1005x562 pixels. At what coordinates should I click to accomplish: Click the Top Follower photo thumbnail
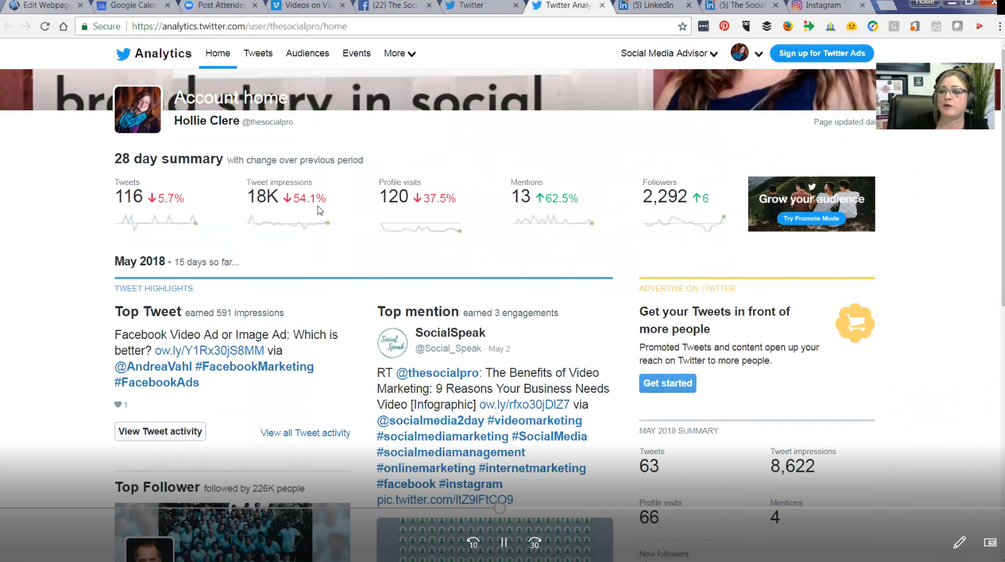232,532
